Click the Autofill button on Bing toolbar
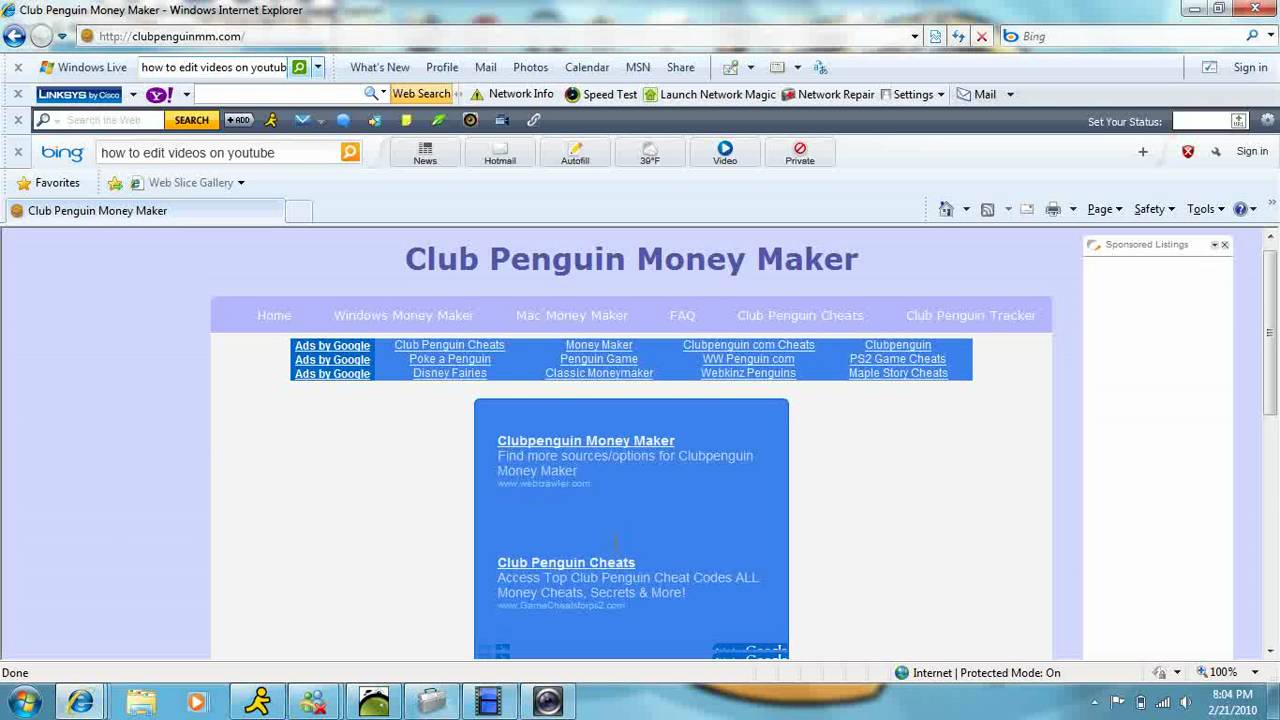The width and height of the screenshot is (1280, 720). pyautogui.click(x=575, y=152)
